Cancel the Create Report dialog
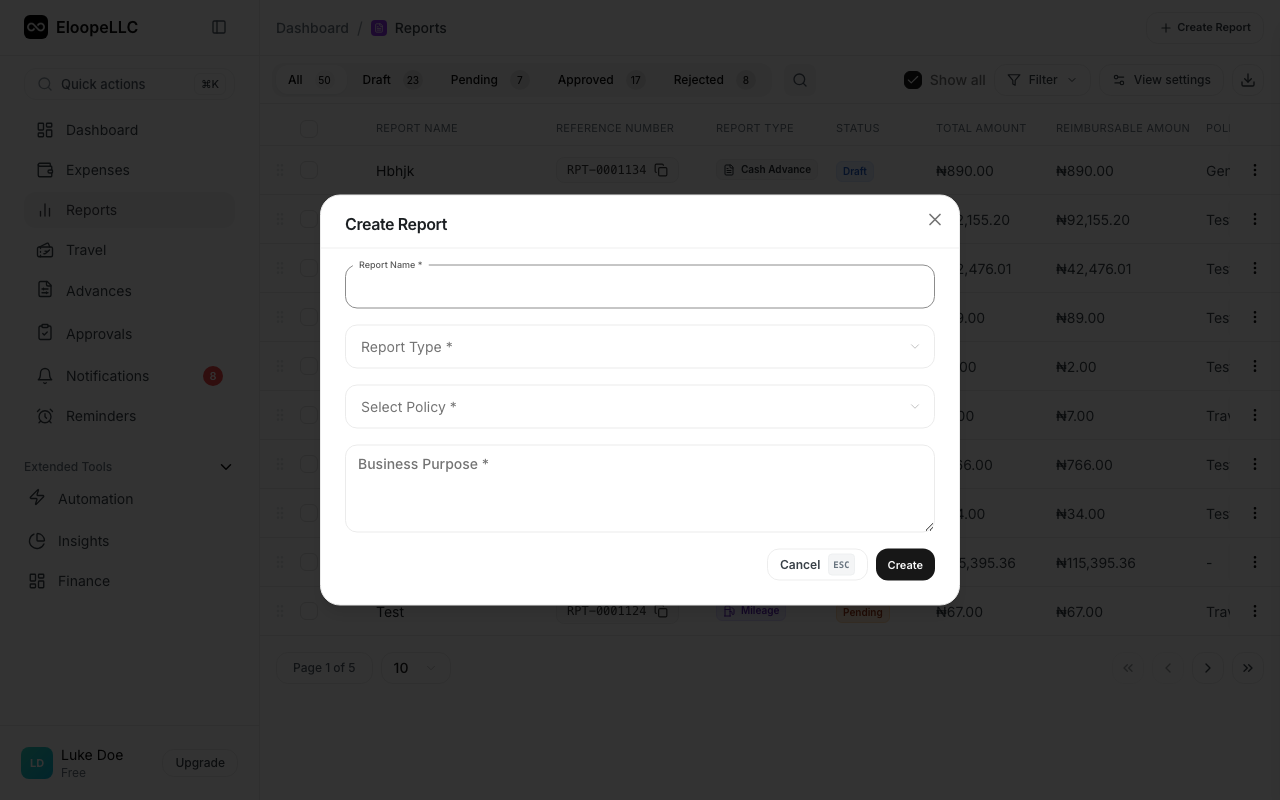The image size is (1280, 800). pyautogui.click(x=800, y=564)
